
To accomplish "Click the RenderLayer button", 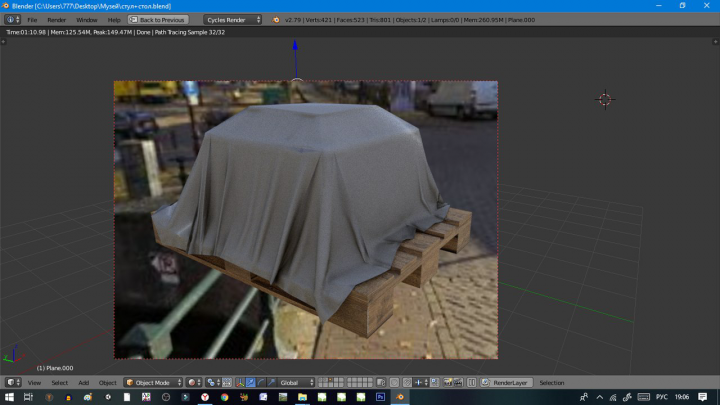I will (x=506, y=382).
